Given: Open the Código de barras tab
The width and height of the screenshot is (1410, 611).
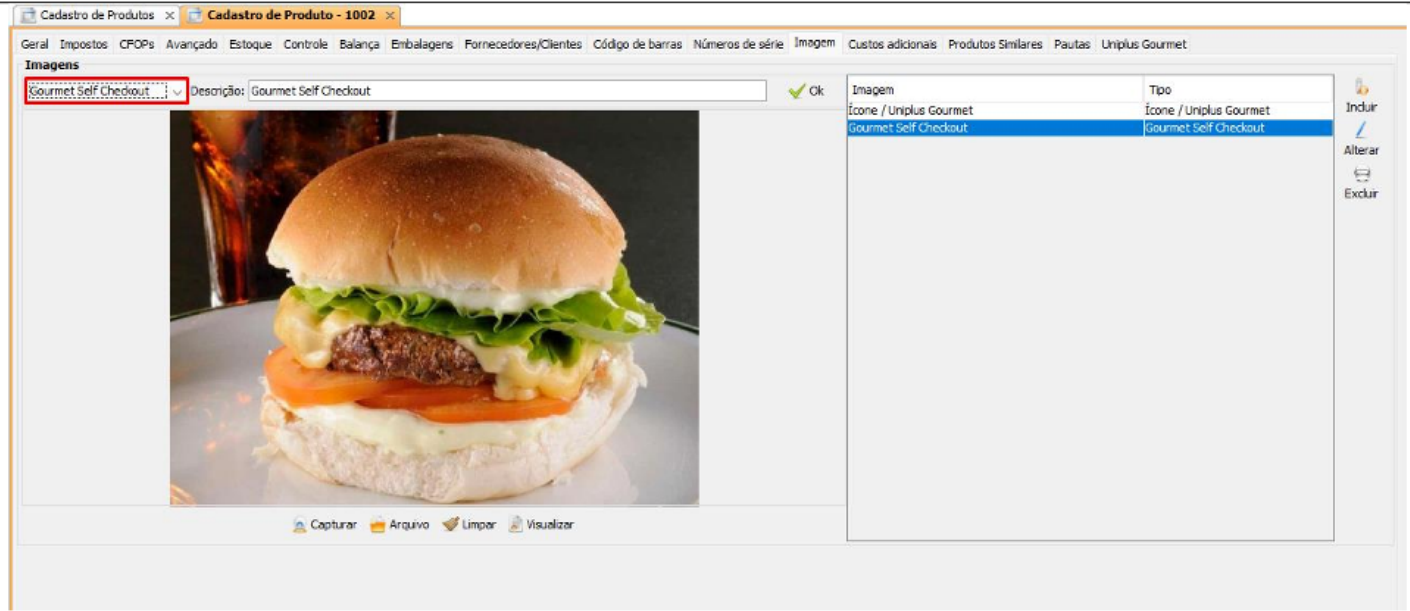Looking at the screenshot, I should [x=638, y=45].
